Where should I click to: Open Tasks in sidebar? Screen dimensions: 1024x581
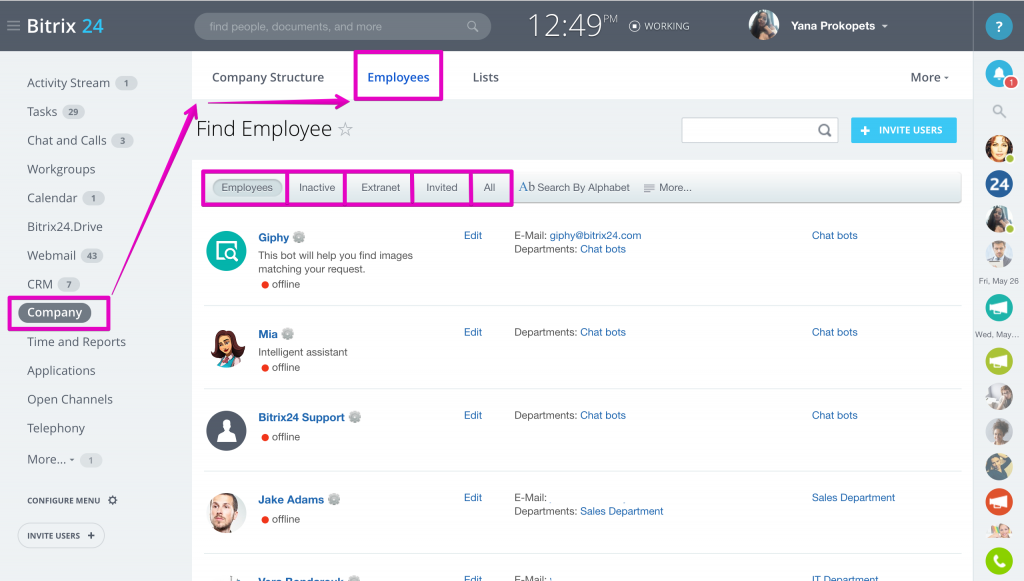pyautogui.click(x=42, y=112)
